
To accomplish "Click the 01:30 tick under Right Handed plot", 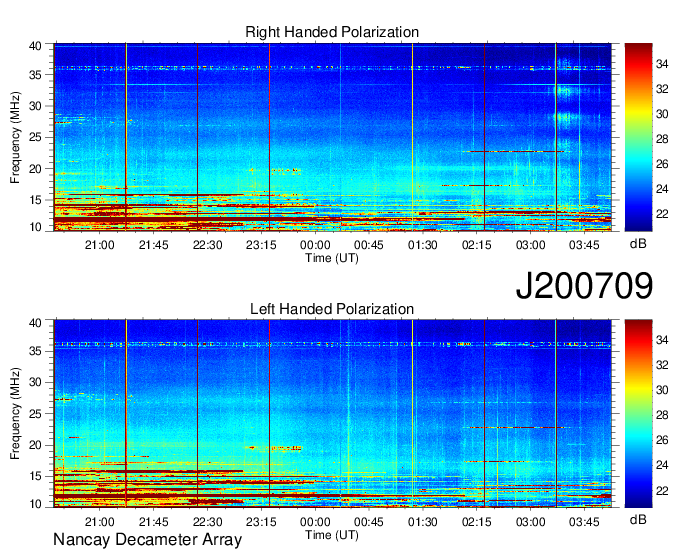I will pyautogui.click(x=422, y=245).
